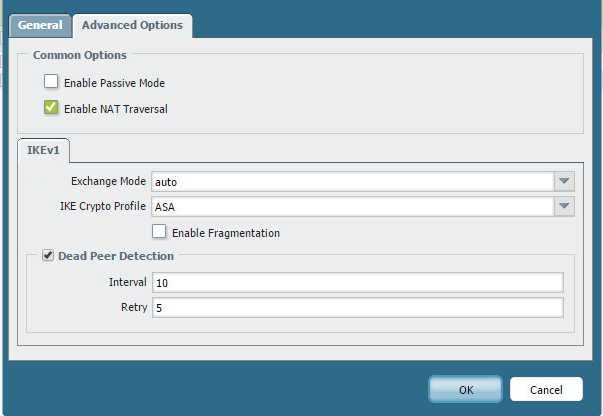Open the IKE Crypto Profile dropdown arrow
This screenshot has width=603, height=416.
click(564, 207)
